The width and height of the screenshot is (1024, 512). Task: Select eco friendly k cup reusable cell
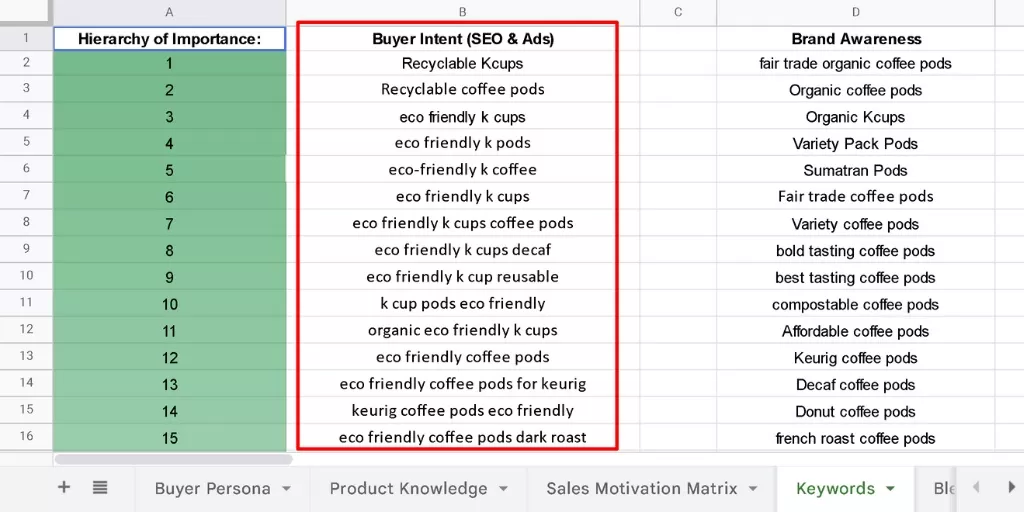(x=462, y=277)
